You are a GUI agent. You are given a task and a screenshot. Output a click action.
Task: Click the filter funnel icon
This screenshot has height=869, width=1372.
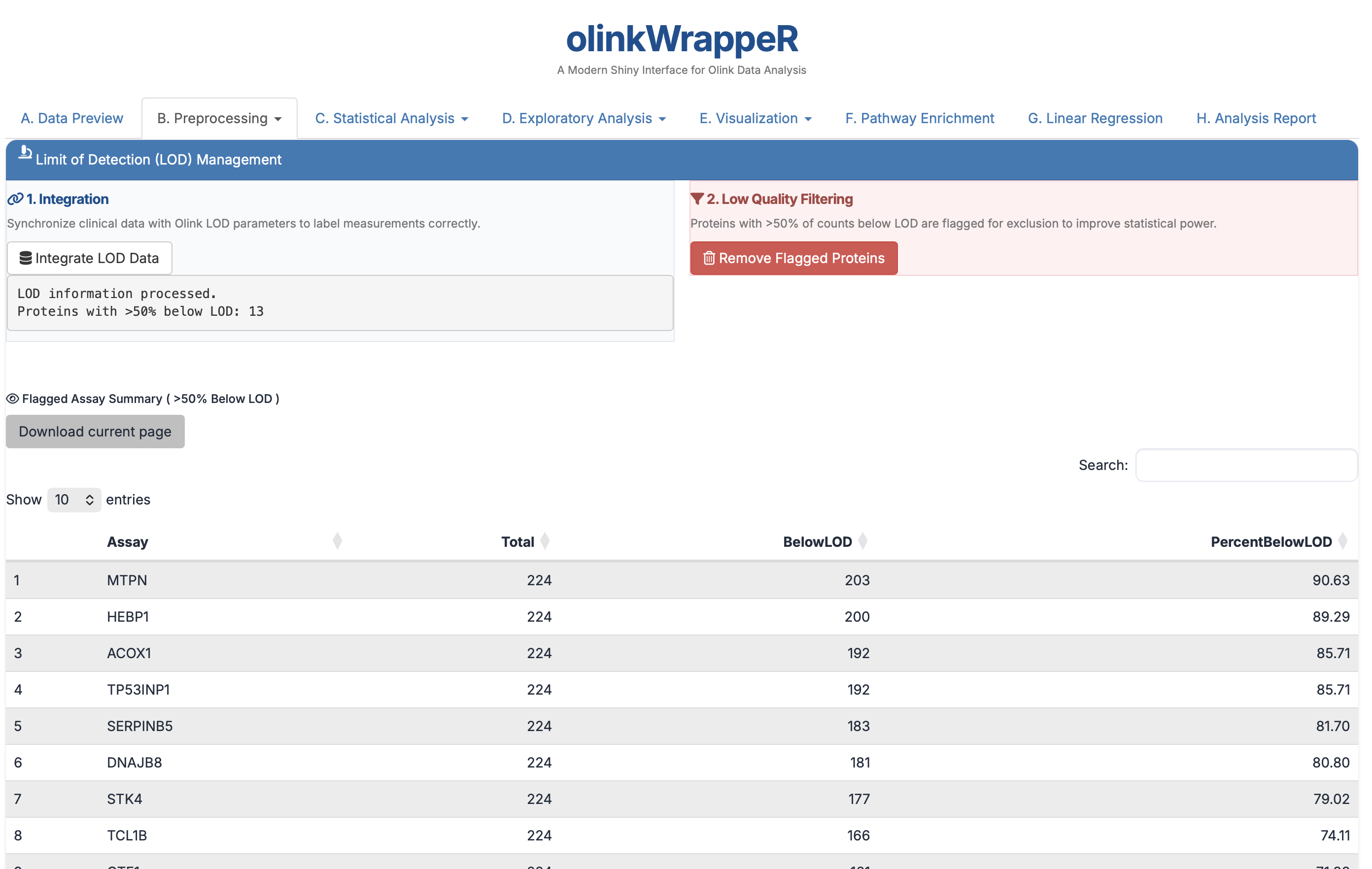click(696, 199)
